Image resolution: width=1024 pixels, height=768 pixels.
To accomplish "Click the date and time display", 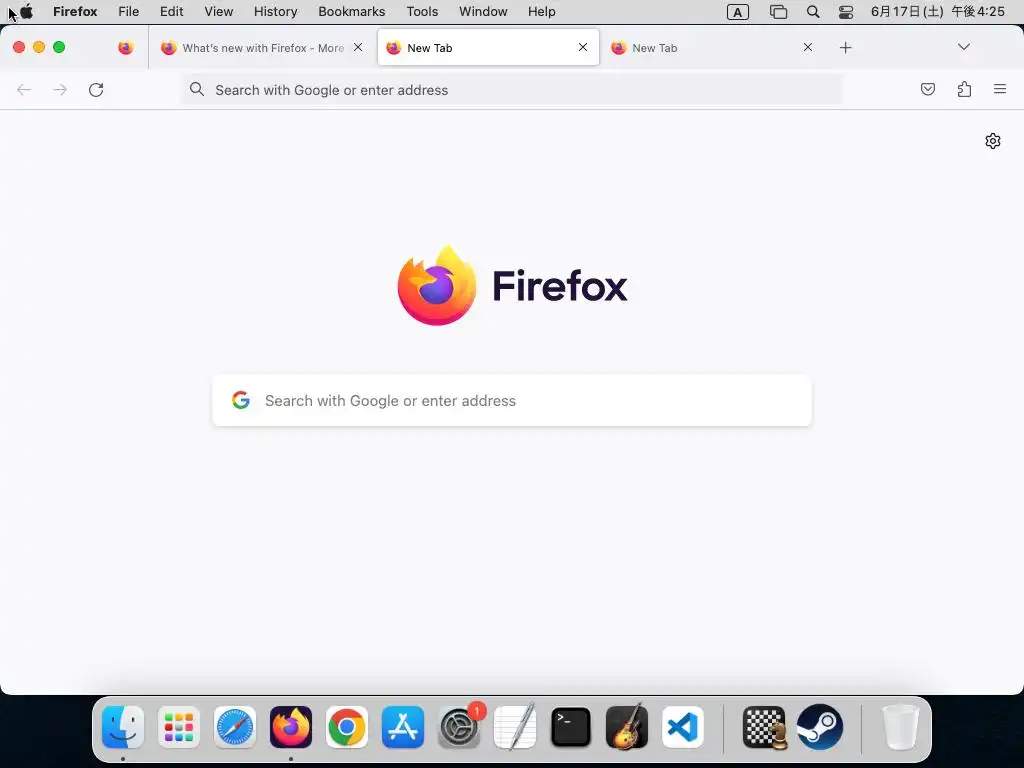I will click(x=937, y=12).
